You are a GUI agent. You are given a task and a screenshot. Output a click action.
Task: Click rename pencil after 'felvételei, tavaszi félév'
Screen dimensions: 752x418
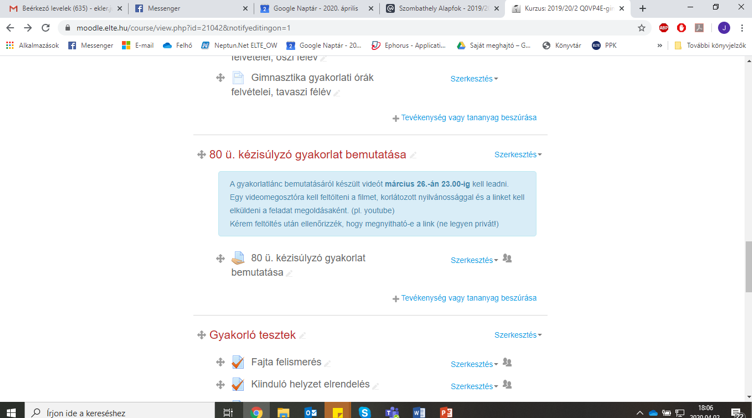(x=337, y=93)
